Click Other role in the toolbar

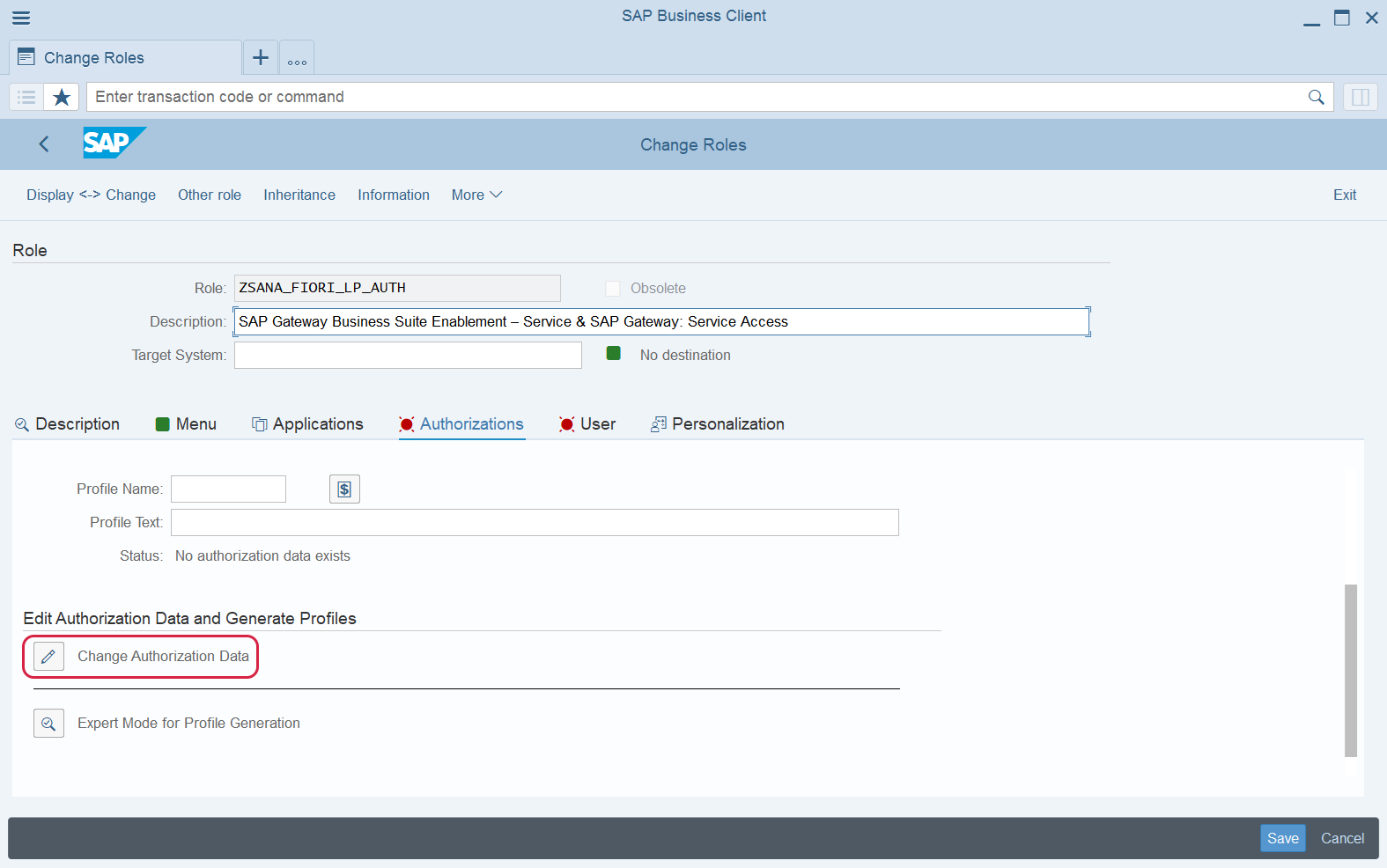(210, 195)
